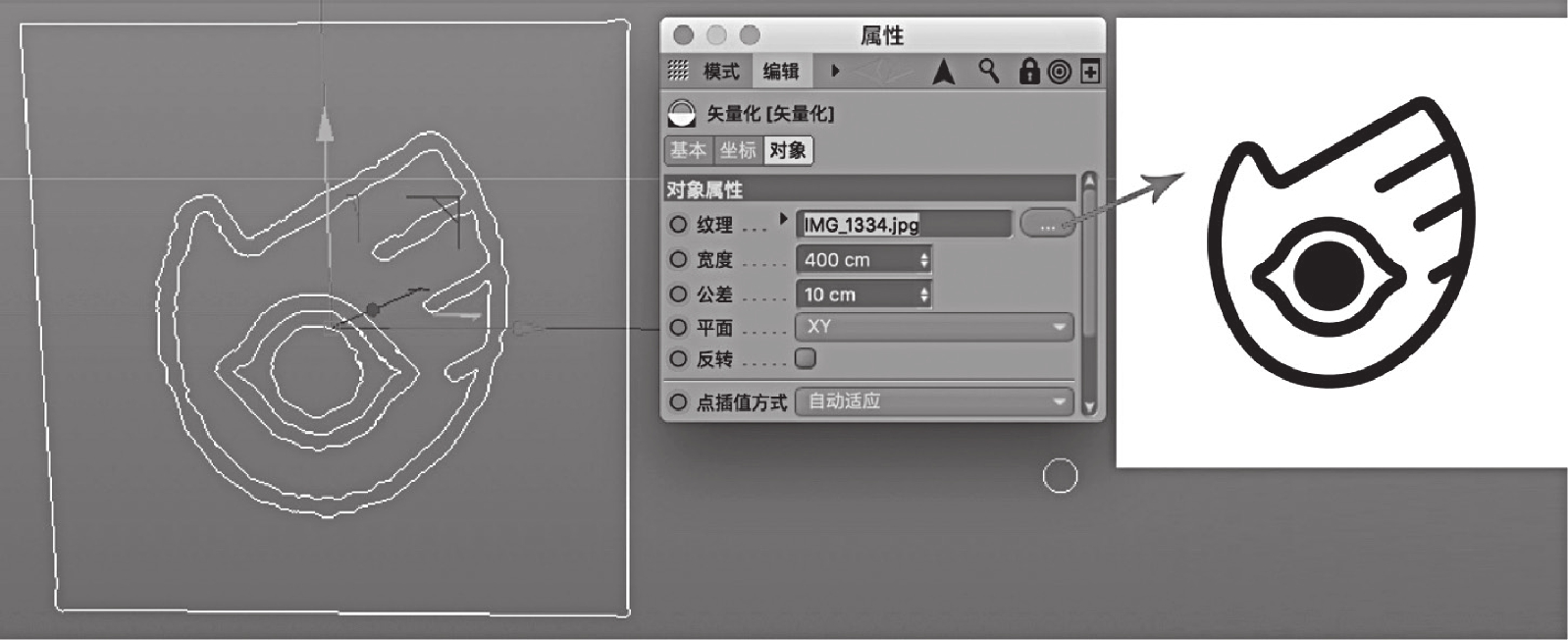
Task: Click the IMG_1334.jpg texture field
Action: (904, 225)
